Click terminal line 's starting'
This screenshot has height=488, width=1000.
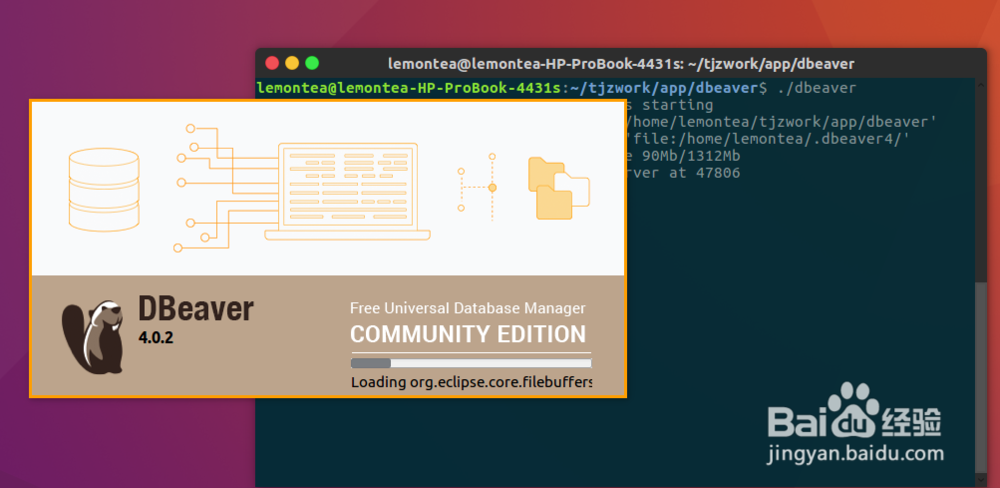(670, 105)
